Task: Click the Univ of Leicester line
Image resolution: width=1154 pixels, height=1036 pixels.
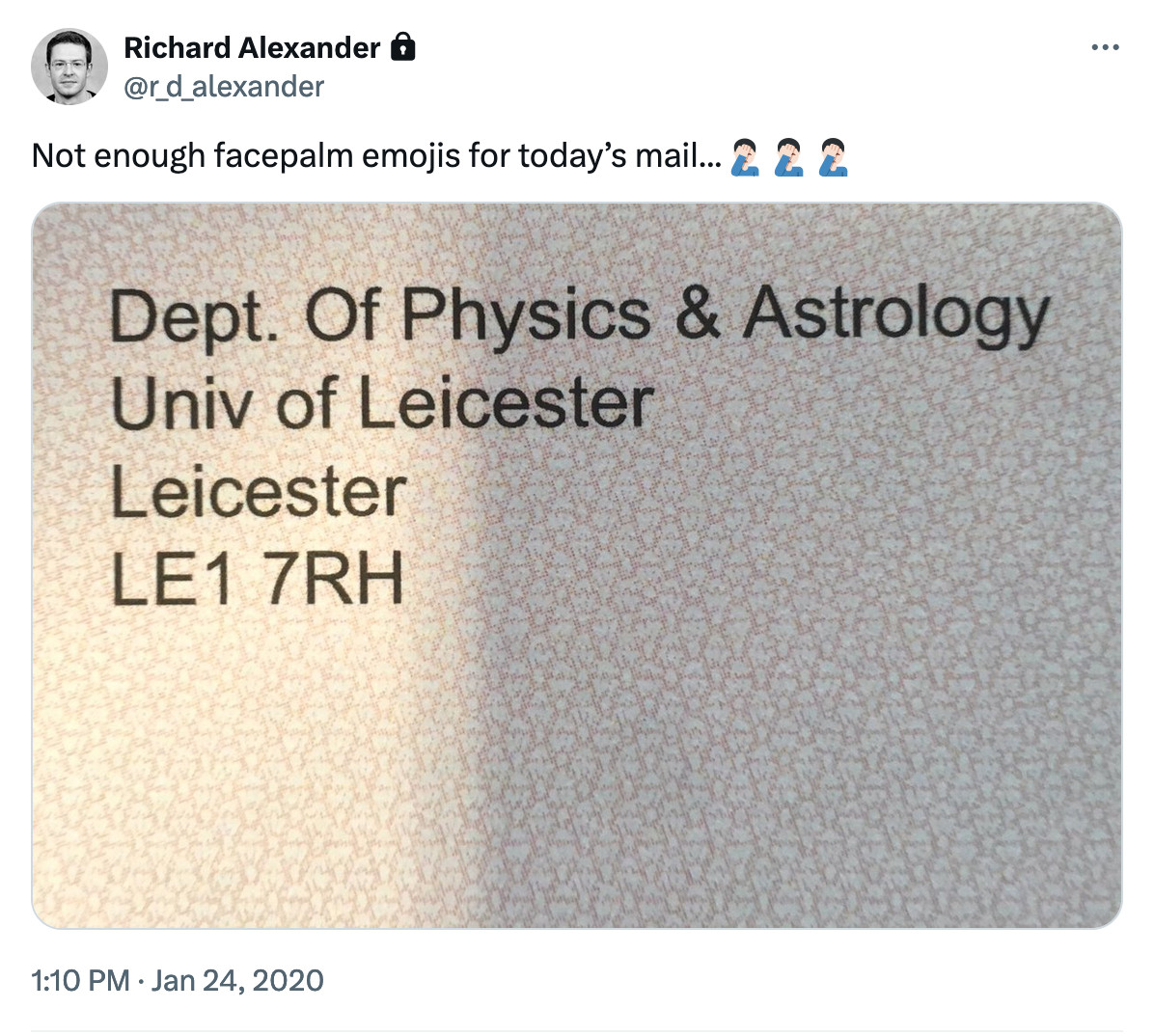Action: tap(382, 403)
